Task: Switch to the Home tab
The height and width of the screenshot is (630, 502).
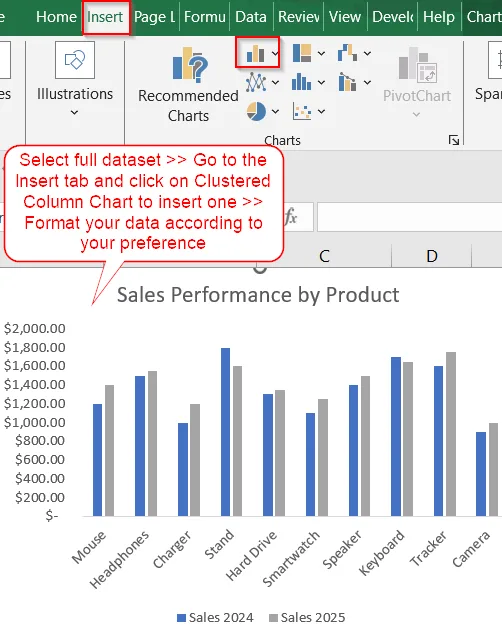Action: 56,17
